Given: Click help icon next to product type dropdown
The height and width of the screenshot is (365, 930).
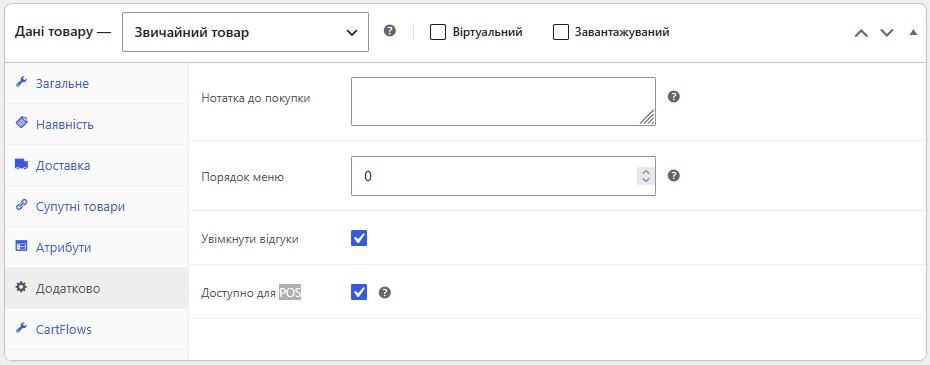Looking at the screenshot, I should [x=389, y=31].
